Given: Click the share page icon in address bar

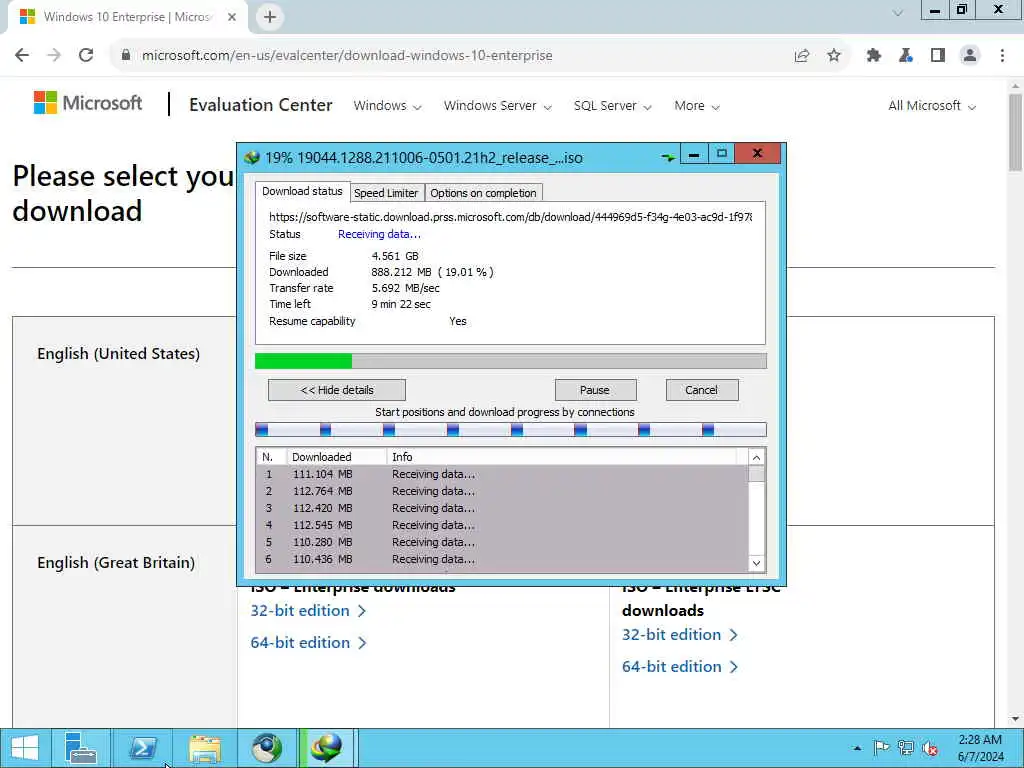Looking at the screenshot, I should pos(802,56).
